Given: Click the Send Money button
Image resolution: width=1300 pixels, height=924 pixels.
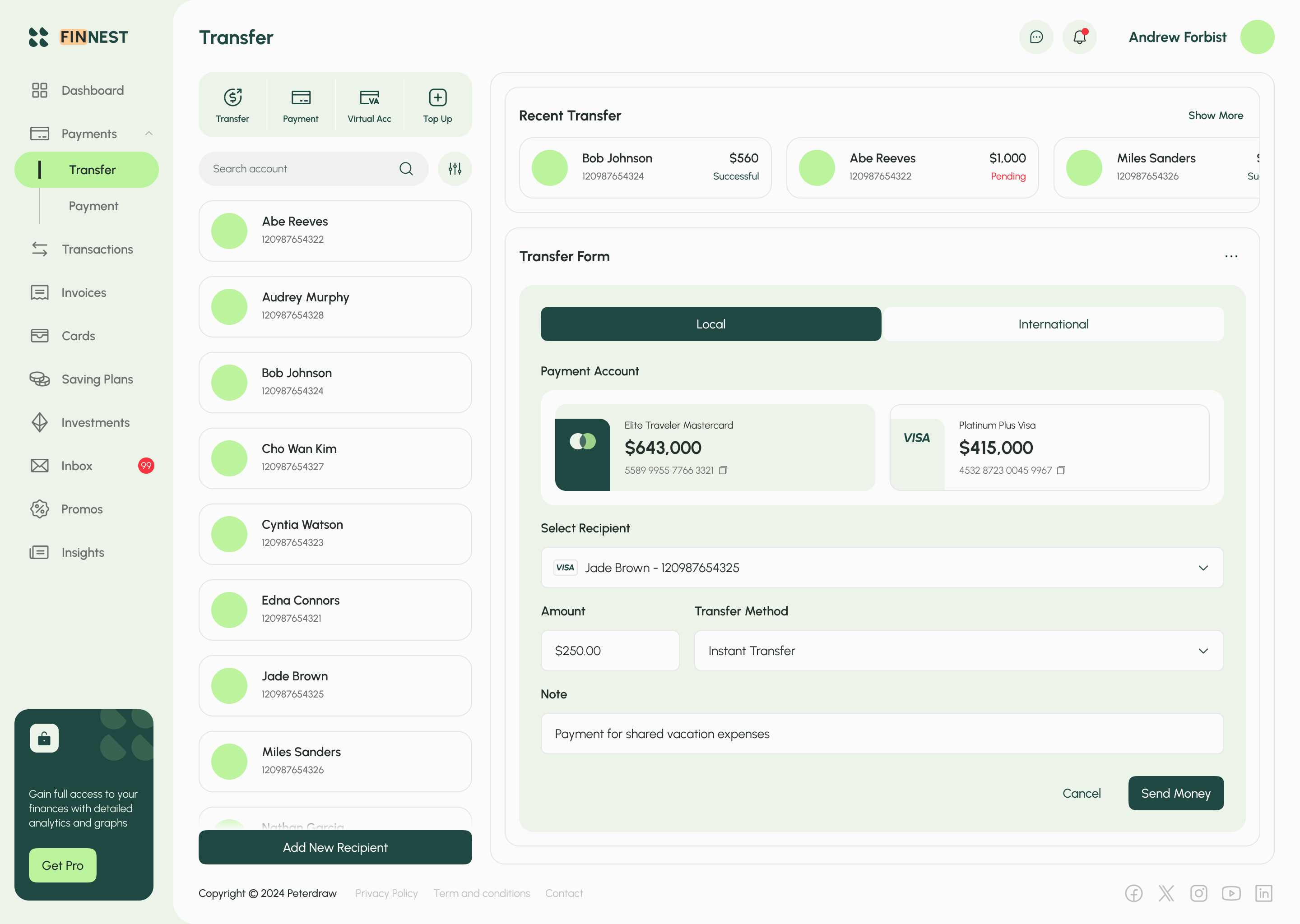Looking at the screenshot, I should pos(1175,793).
